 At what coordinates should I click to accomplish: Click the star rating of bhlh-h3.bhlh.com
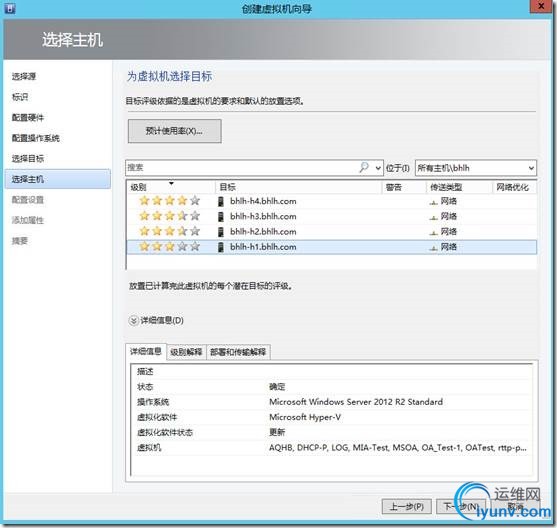(169, 216)
